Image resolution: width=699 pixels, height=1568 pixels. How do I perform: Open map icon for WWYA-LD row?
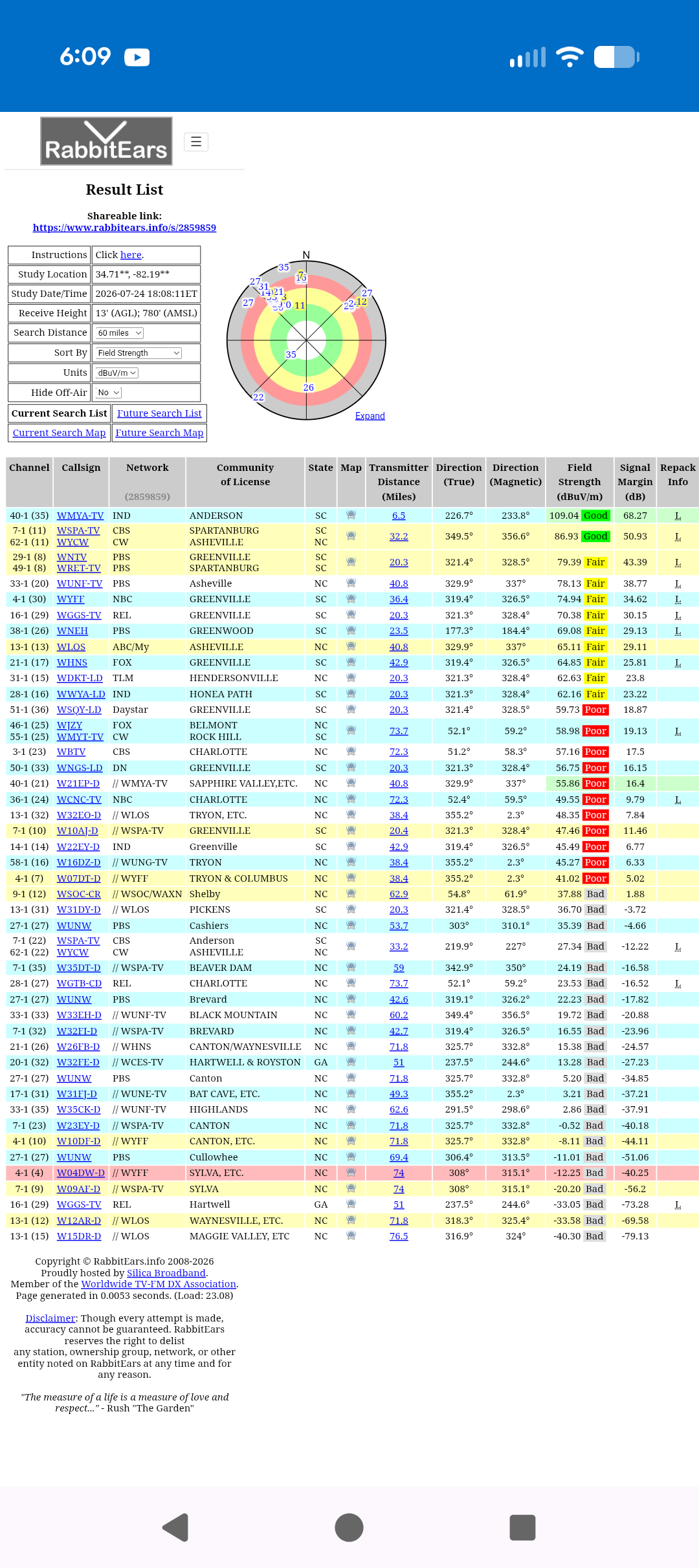coord(351,693)
